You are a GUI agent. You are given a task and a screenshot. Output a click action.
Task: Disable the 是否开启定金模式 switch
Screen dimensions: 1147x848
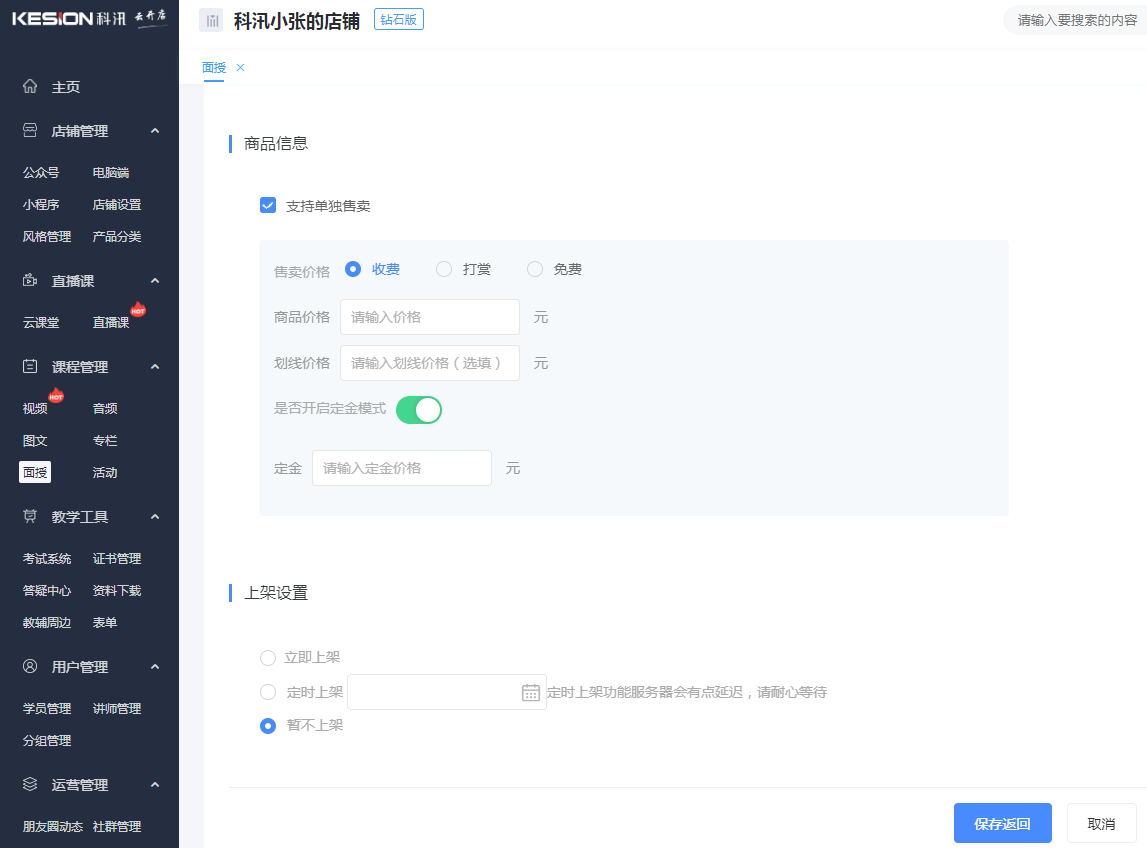(x=418, y=409)
